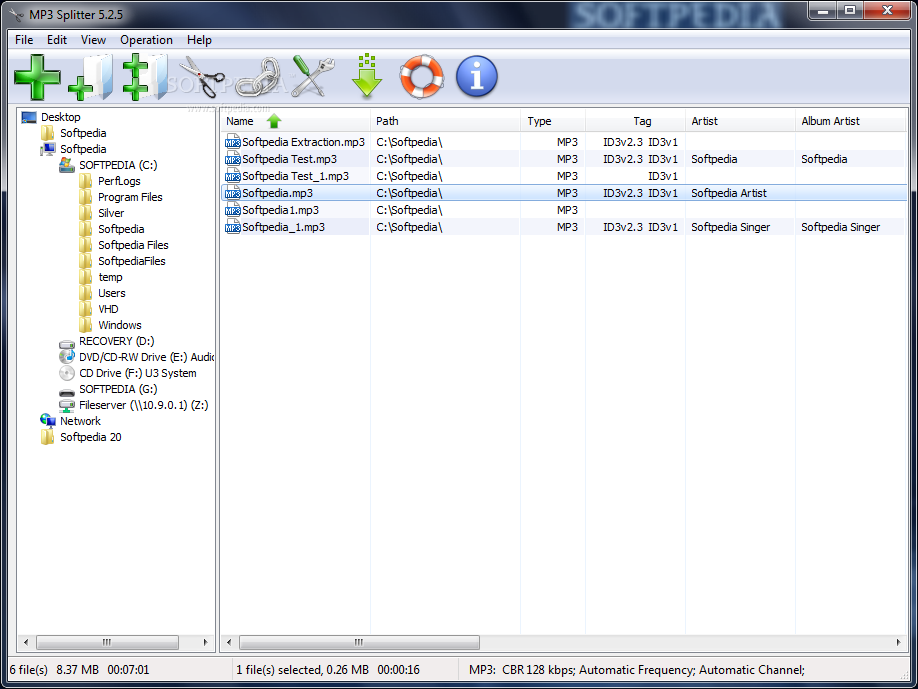Viewport: 918px width, 689px height.
Task: Select file Softpedia Test.mp3
Action: pos(289,159)
